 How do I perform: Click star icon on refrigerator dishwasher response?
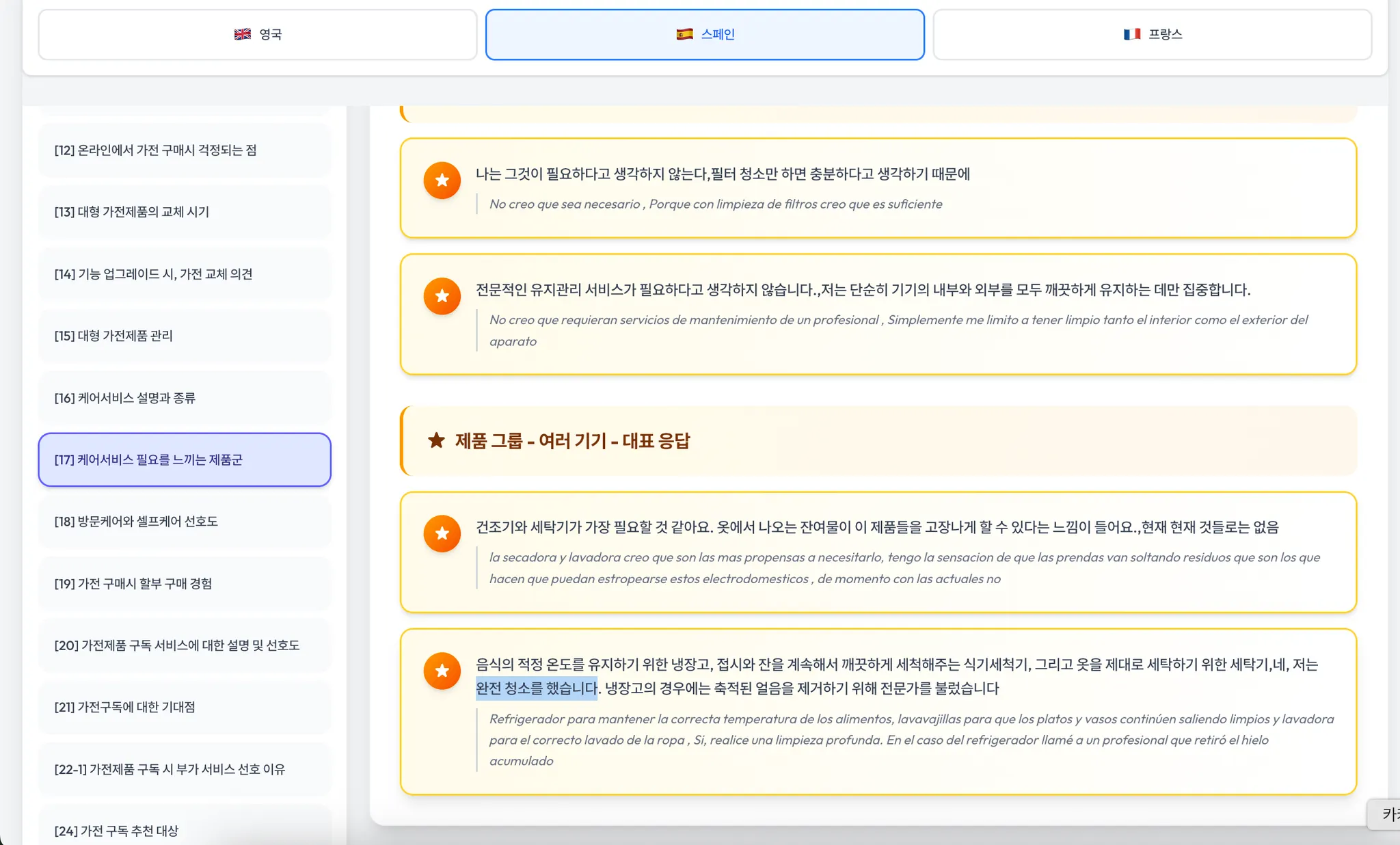pyautogui.click(x=442, y=671)
